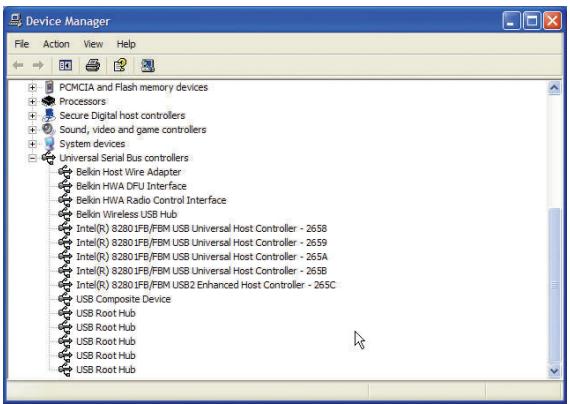
Task: Select Intel Universal Host Controller - 2658
Action: [x=201, y=228]
